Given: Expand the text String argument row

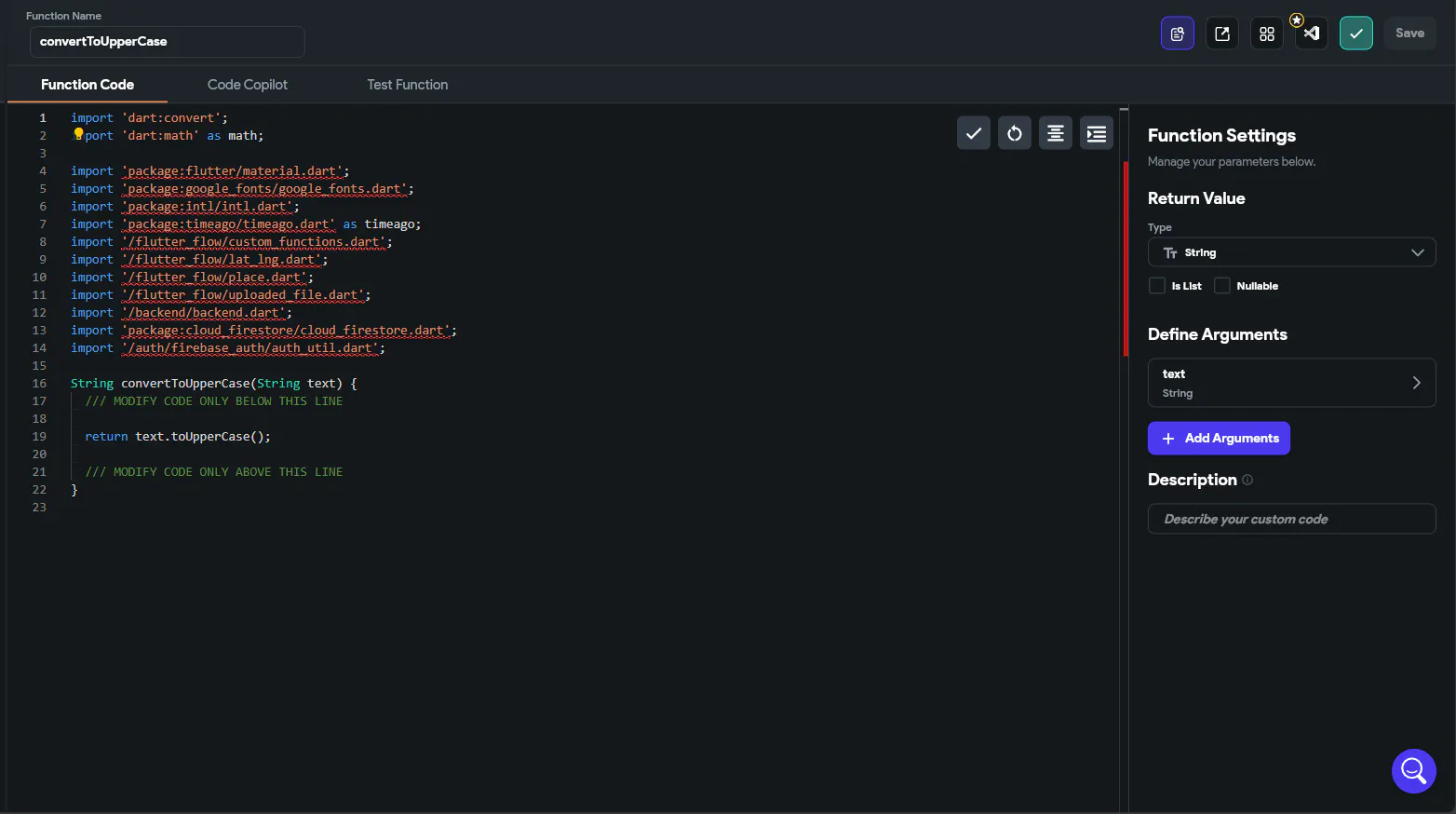Looking at the screenshot, I should point(1292,383).
